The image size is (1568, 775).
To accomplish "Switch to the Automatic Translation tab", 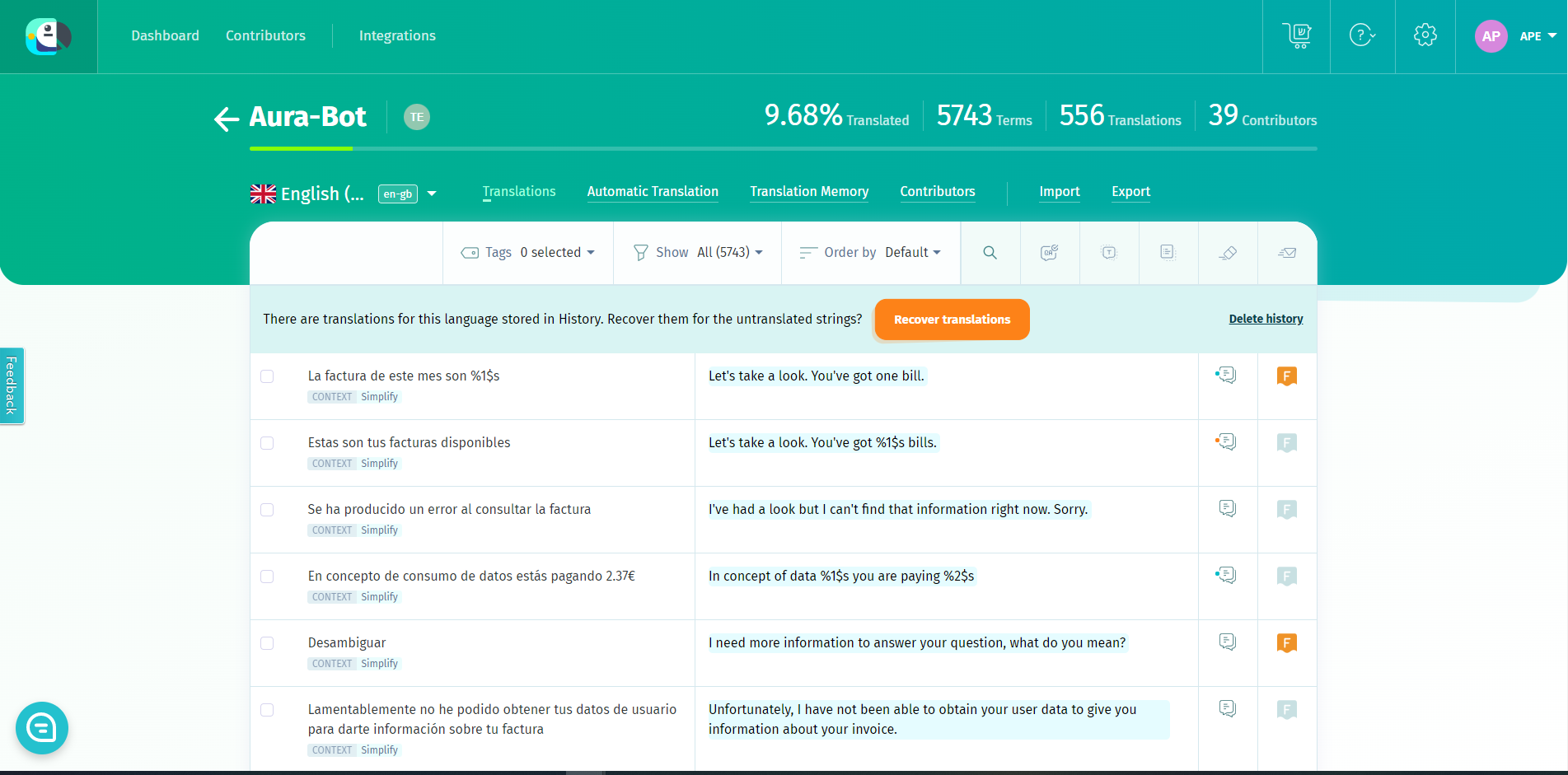I will [x=653, y=192].
